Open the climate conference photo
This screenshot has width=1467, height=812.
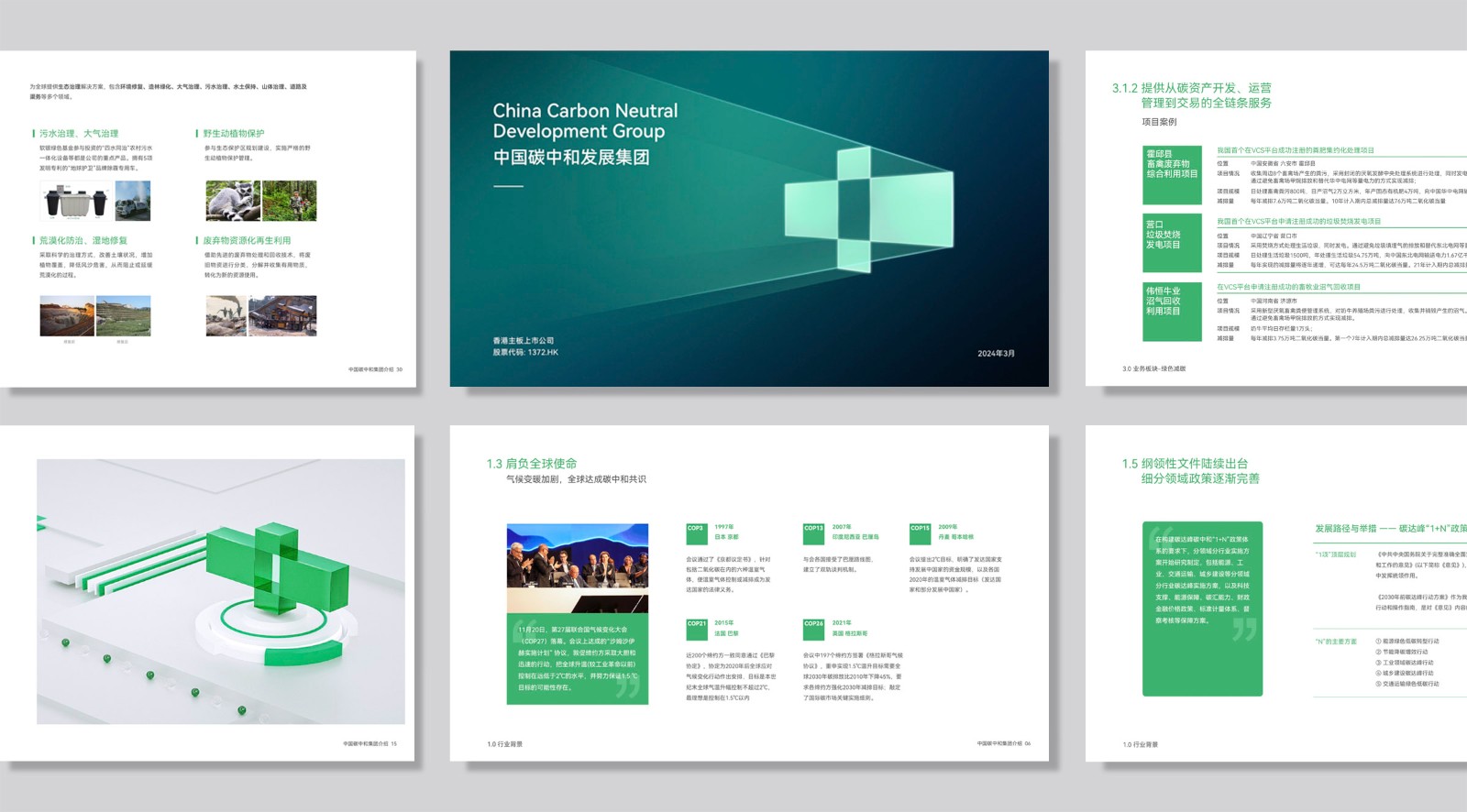(577, 568)
